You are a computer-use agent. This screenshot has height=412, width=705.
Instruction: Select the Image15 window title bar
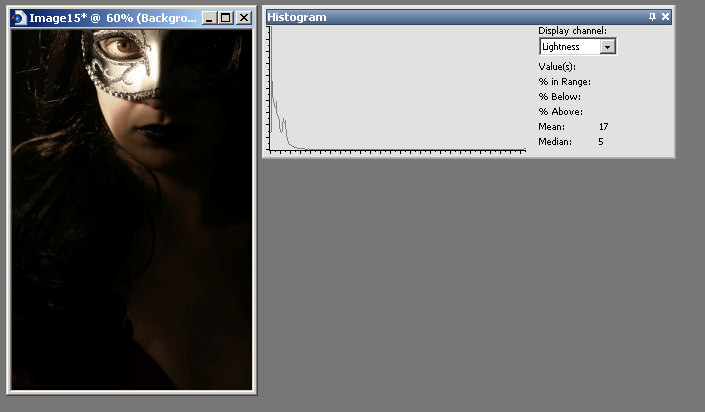pyautogui.click(x=110, y=18)
